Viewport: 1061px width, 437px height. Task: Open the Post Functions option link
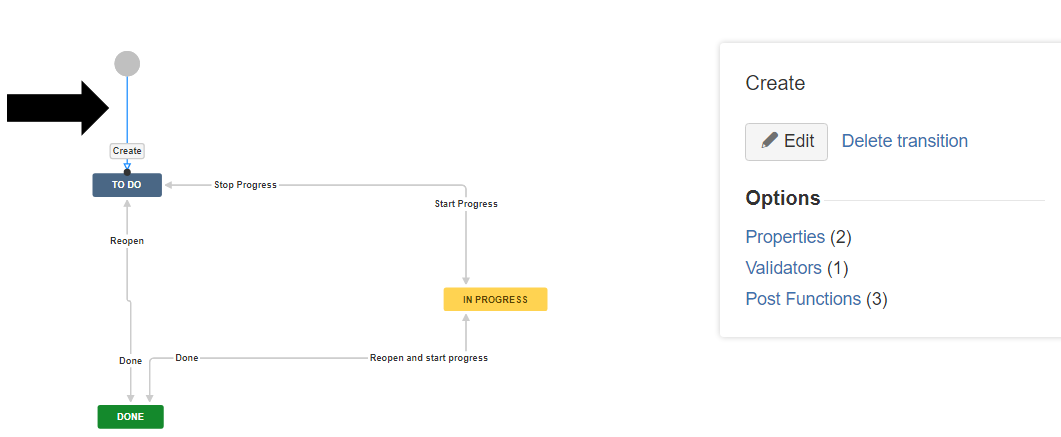(x=803, y=299)
